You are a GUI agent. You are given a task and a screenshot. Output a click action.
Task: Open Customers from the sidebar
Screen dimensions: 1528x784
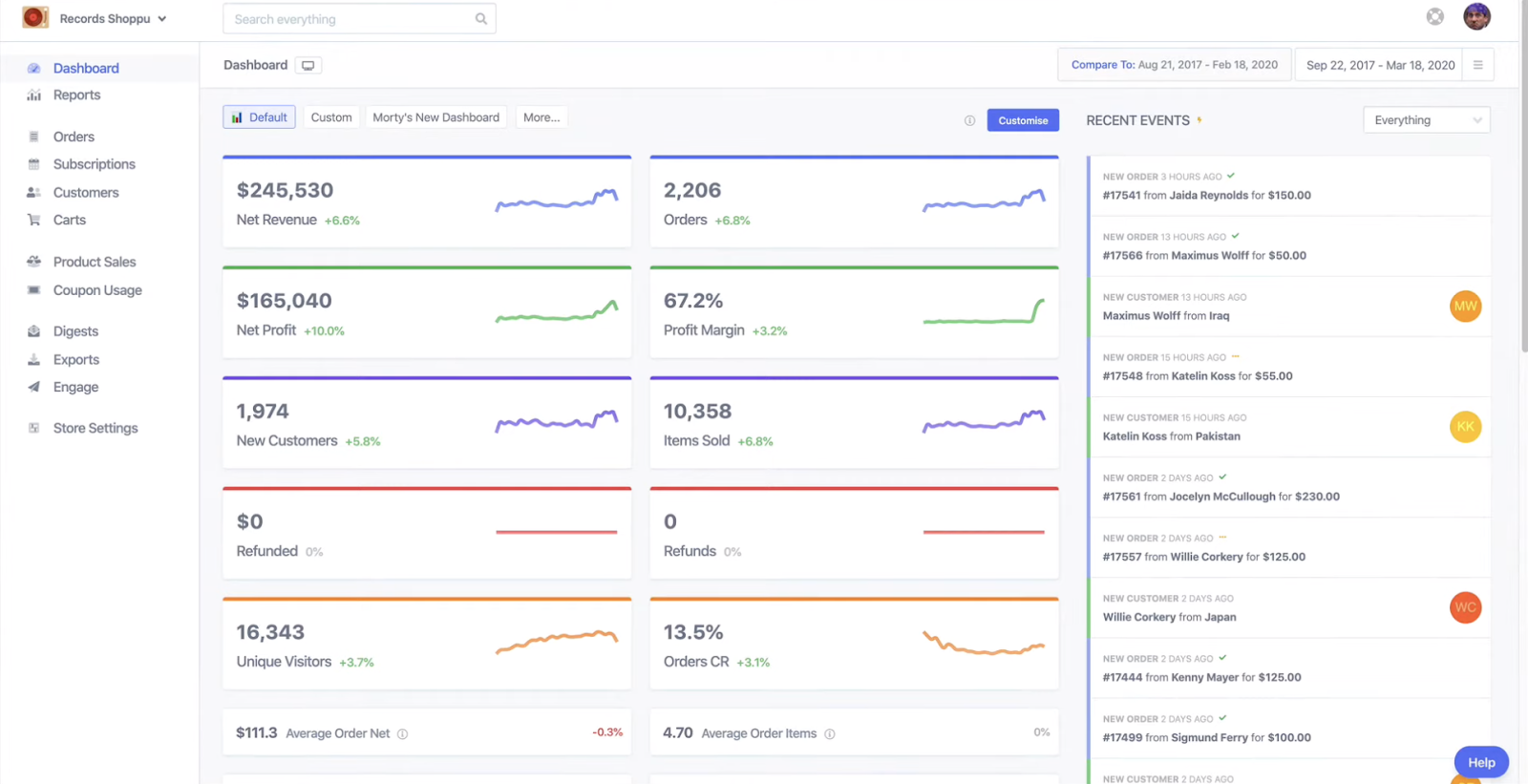coord(86,193)
